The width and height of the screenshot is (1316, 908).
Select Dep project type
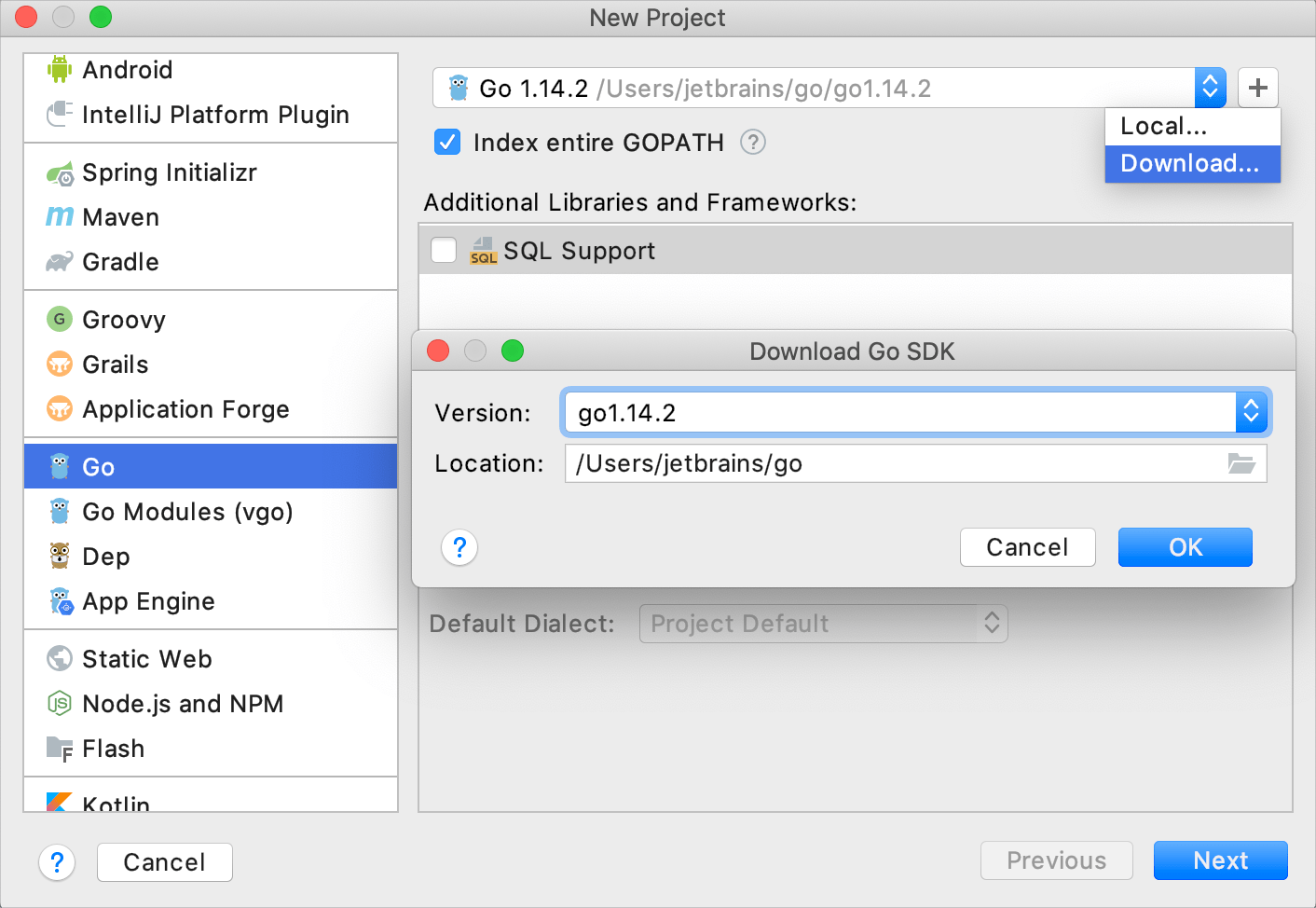(x=211, y=556)
